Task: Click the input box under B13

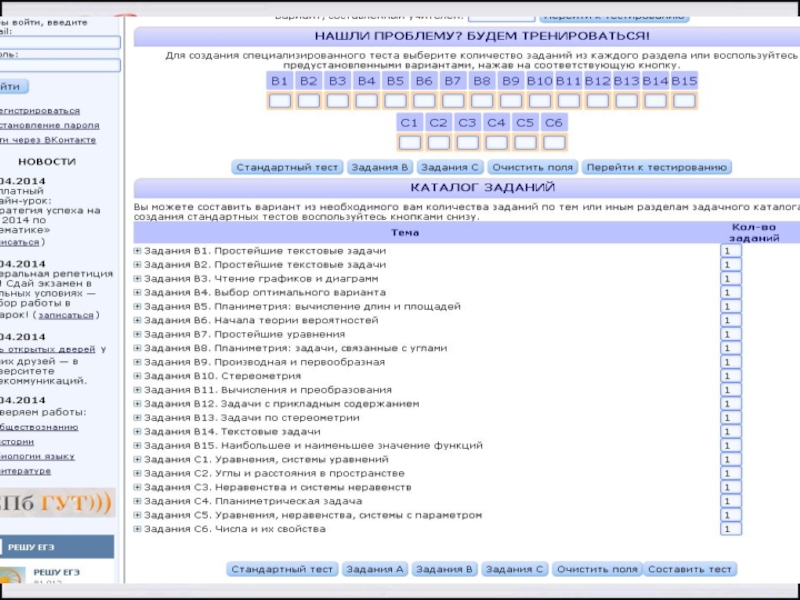Action: [627, 101]
